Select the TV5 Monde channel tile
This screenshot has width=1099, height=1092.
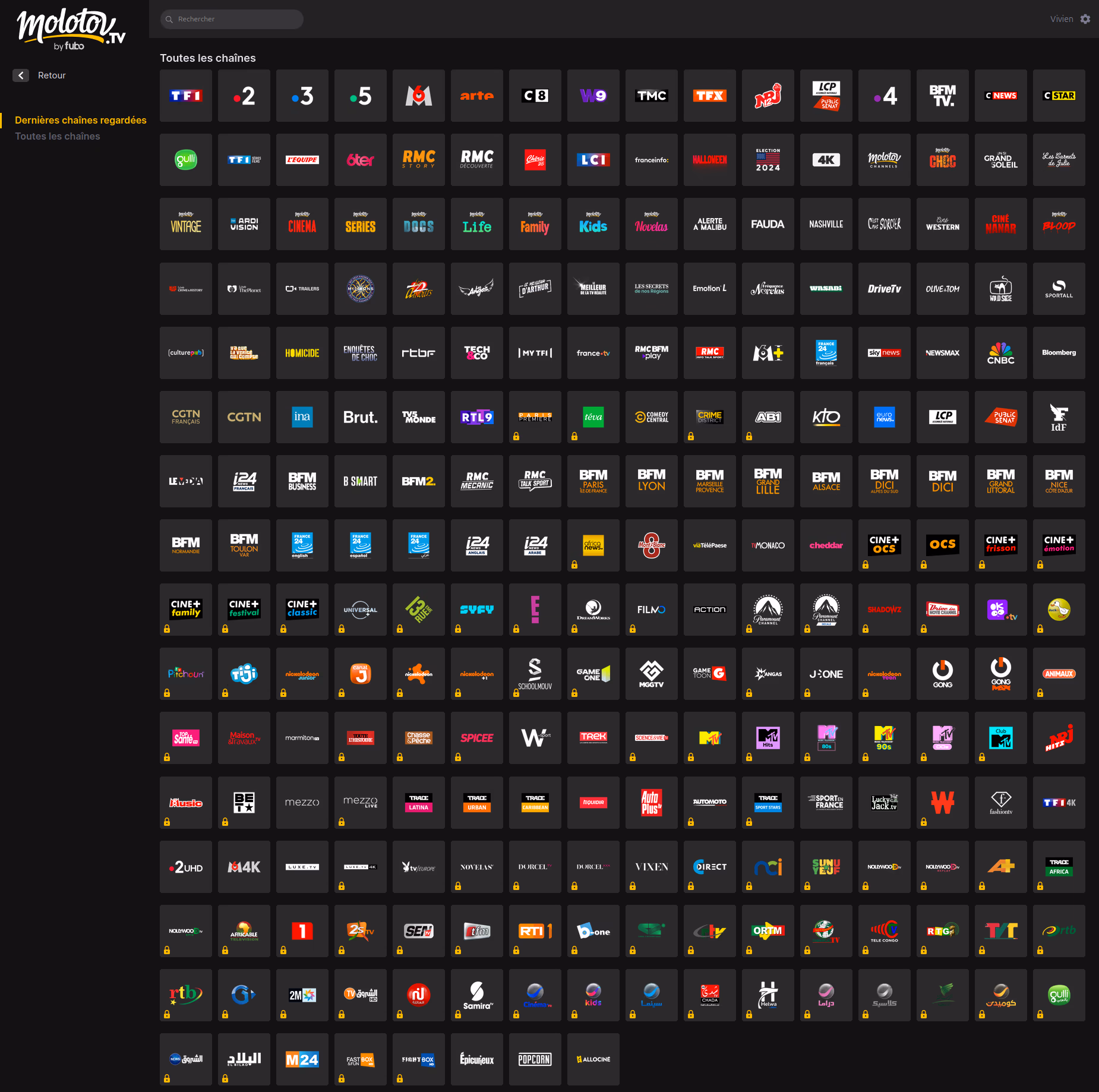tap(419, 417)
